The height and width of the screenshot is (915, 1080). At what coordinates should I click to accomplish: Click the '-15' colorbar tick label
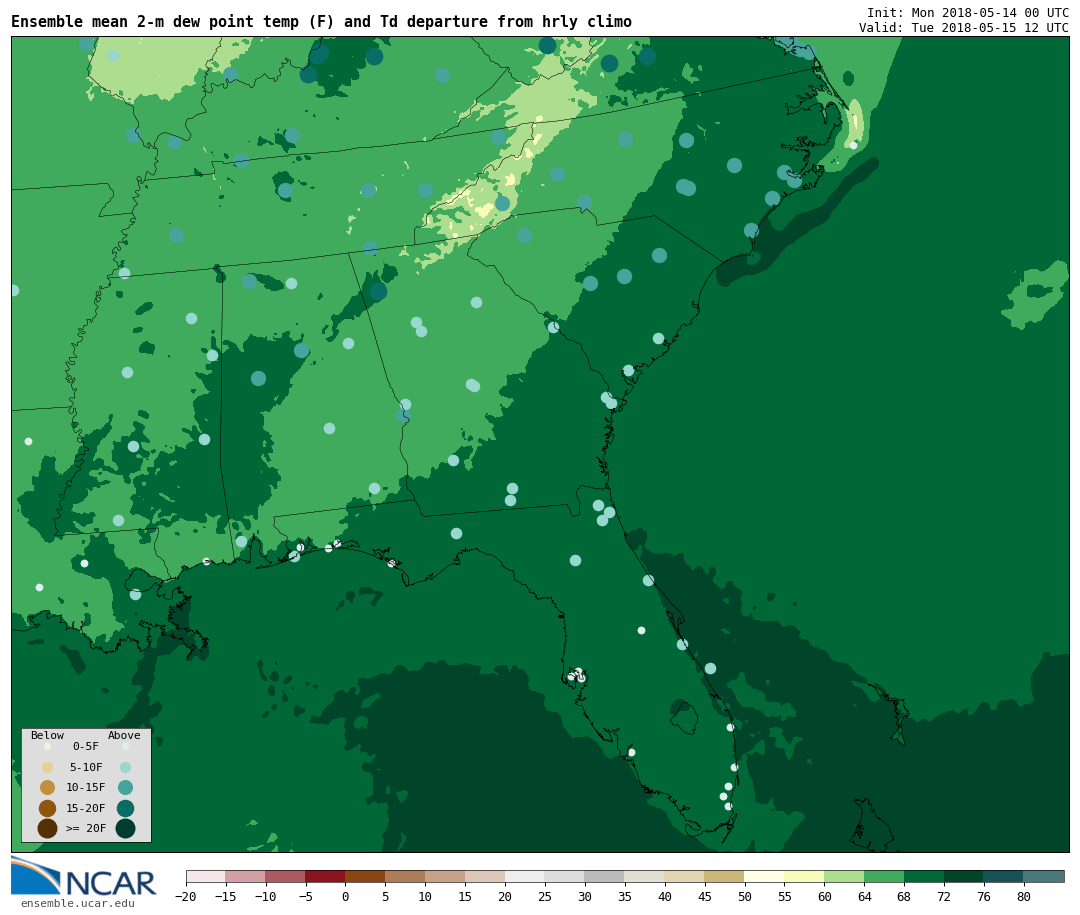[225, 897]
